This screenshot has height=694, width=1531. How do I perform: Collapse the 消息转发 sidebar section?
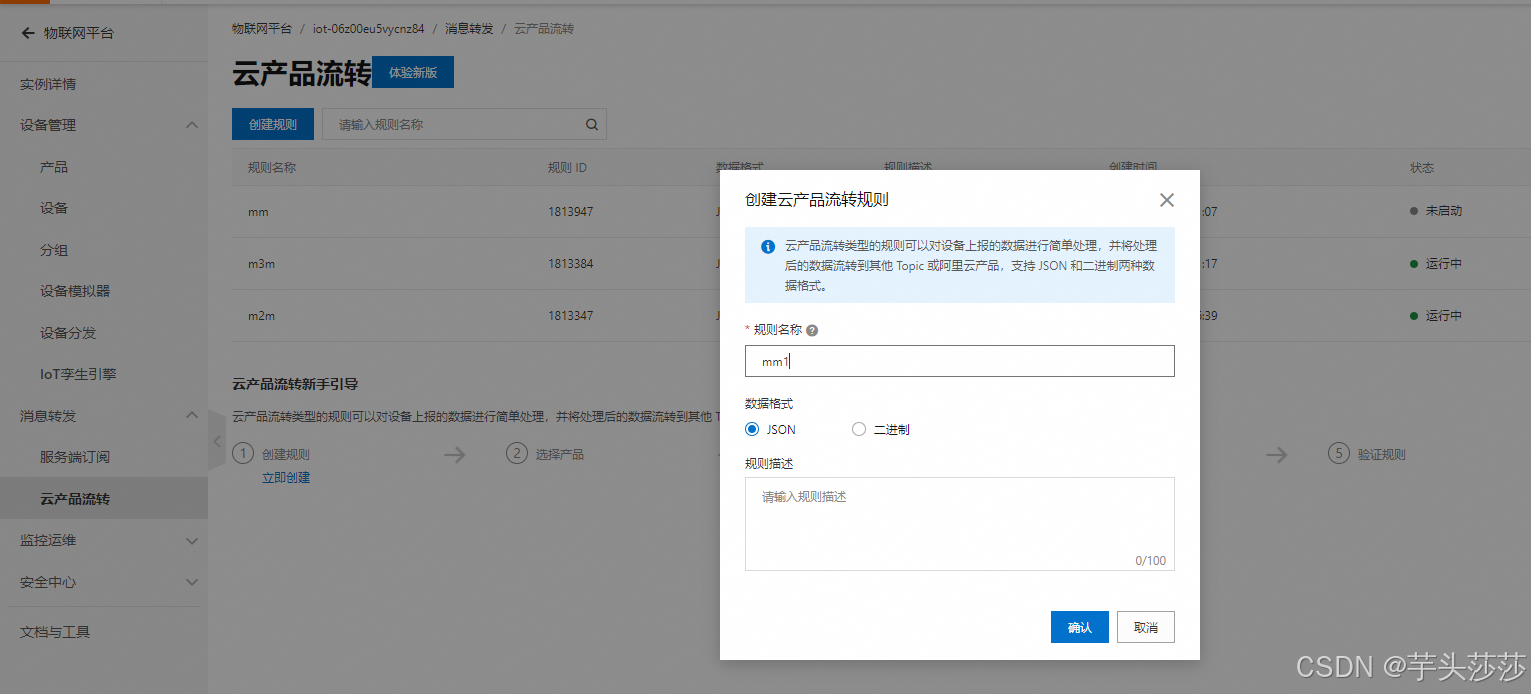click(x=192, y=415)
